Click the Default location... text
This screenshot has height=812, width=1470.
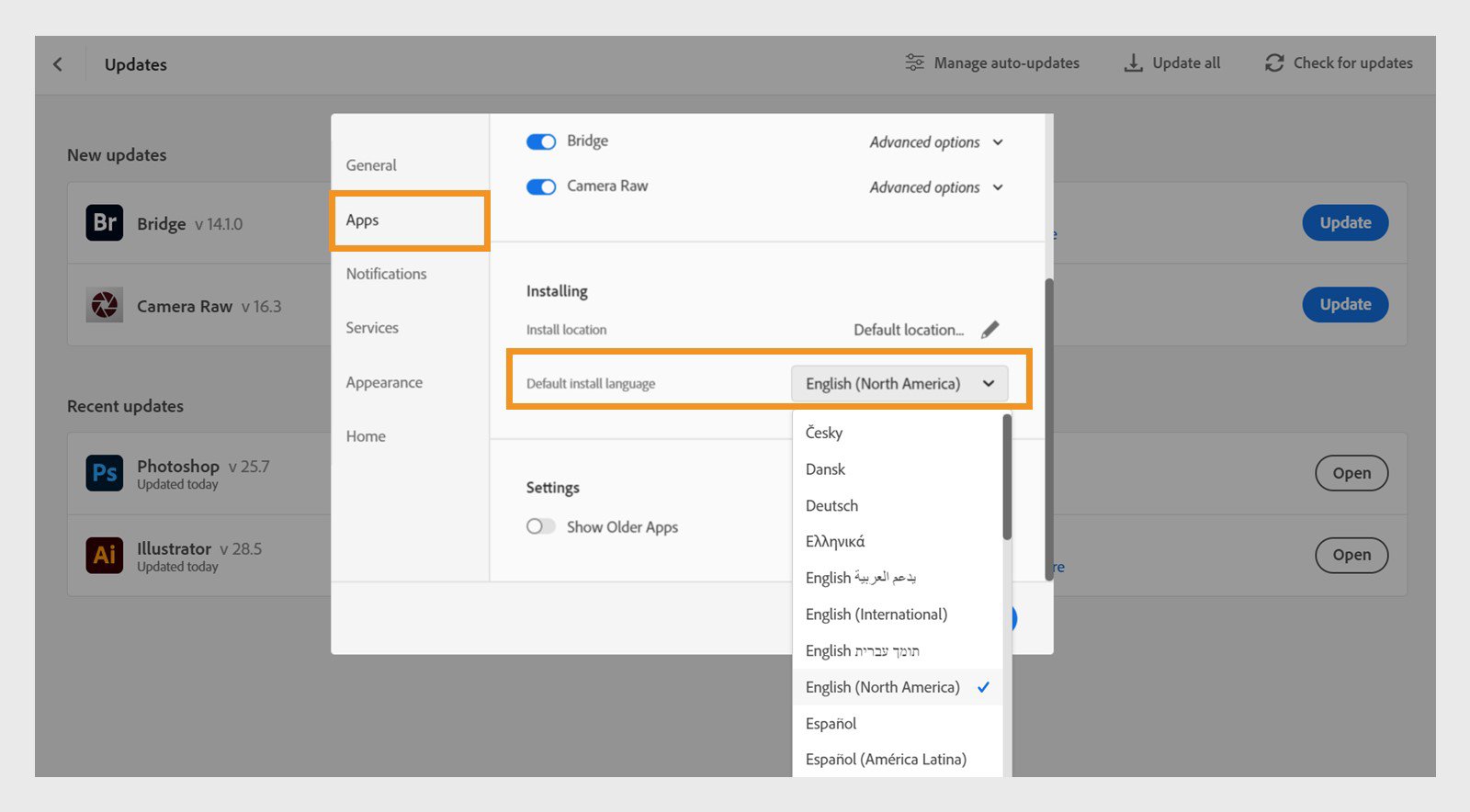[909, 330]
